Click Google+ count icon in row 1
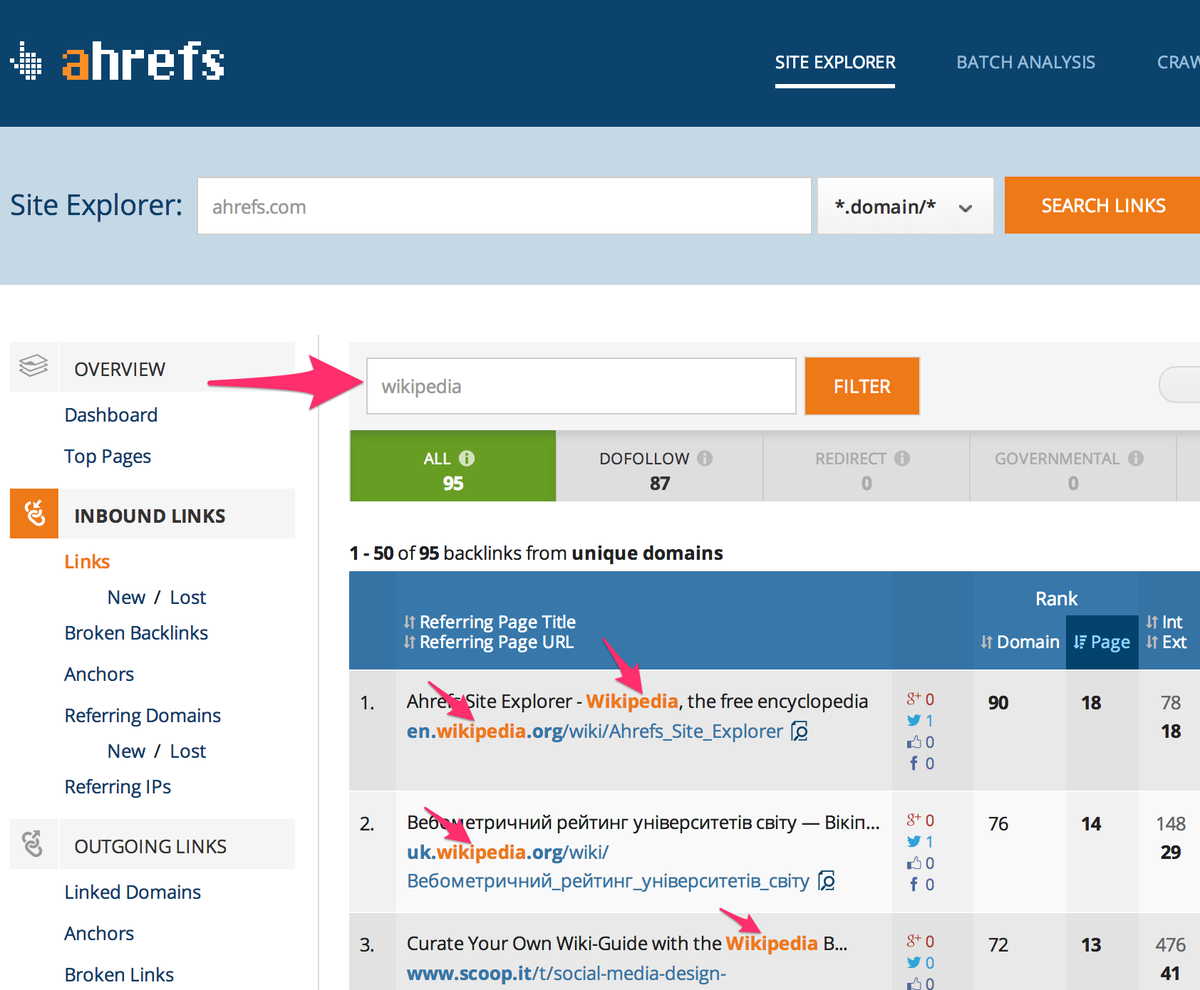The width and height of the screenshot is (1200, 990). 913,699
